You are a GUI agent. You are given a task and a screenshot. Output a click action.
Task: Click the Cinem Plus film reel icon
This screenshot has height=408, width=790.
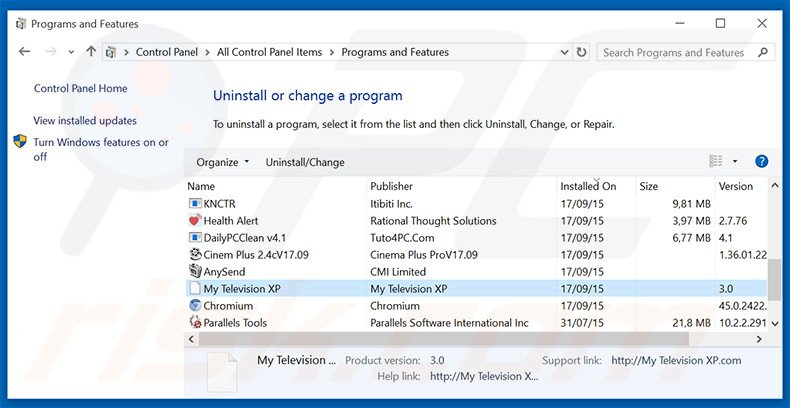coord(194,254)
